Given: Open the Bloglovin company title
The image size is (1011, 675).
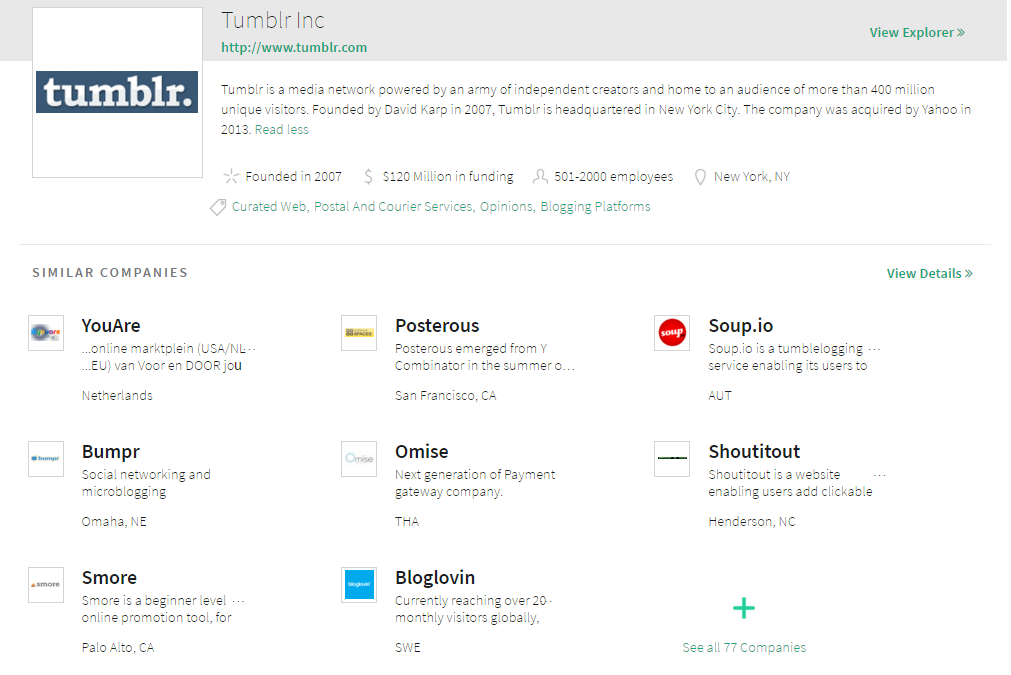Looking at the screenshot, I should coord(435,578).
